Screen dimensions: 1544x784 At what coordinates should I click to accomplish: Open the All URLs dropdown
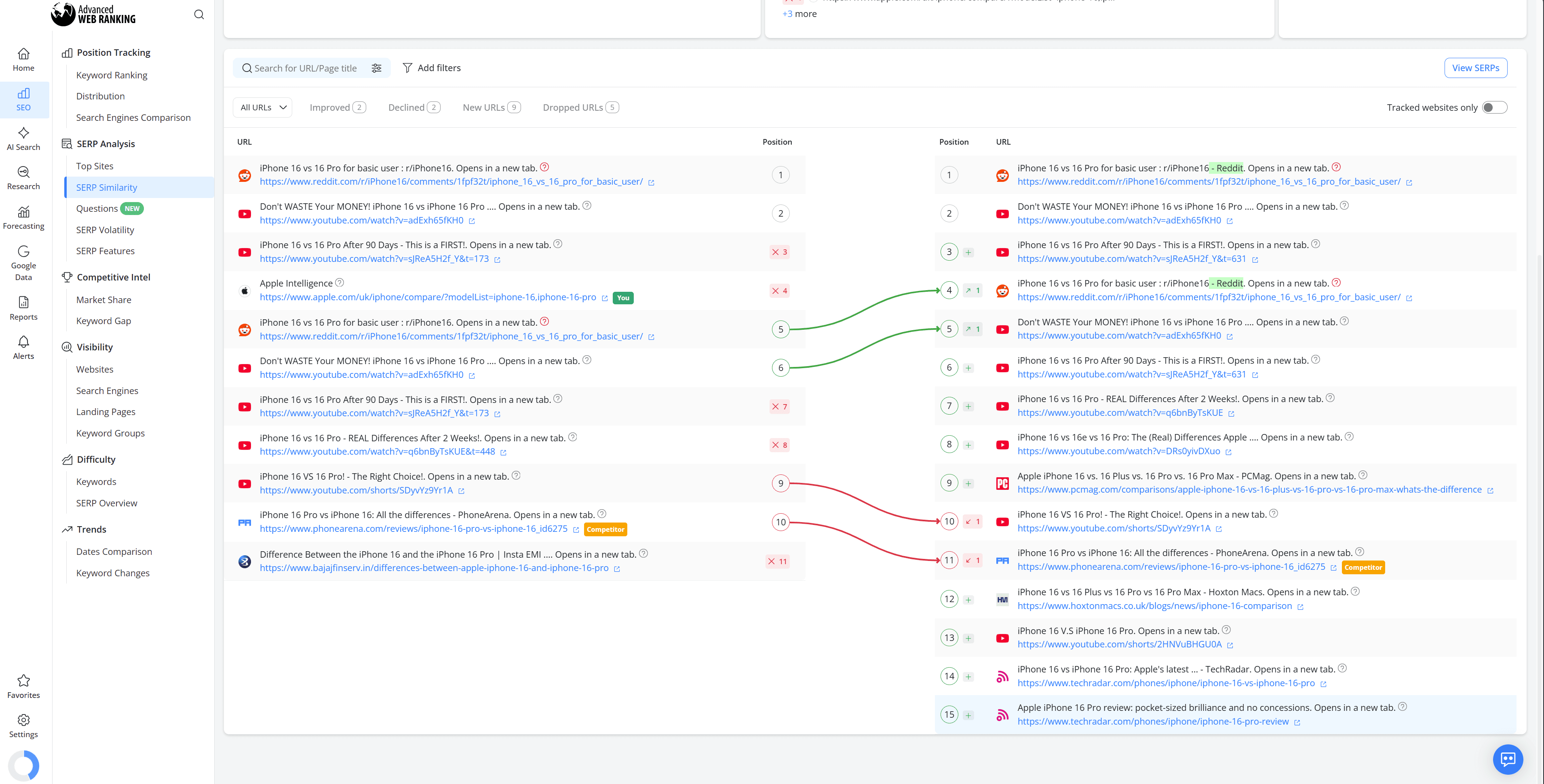(x=263, y=107)
